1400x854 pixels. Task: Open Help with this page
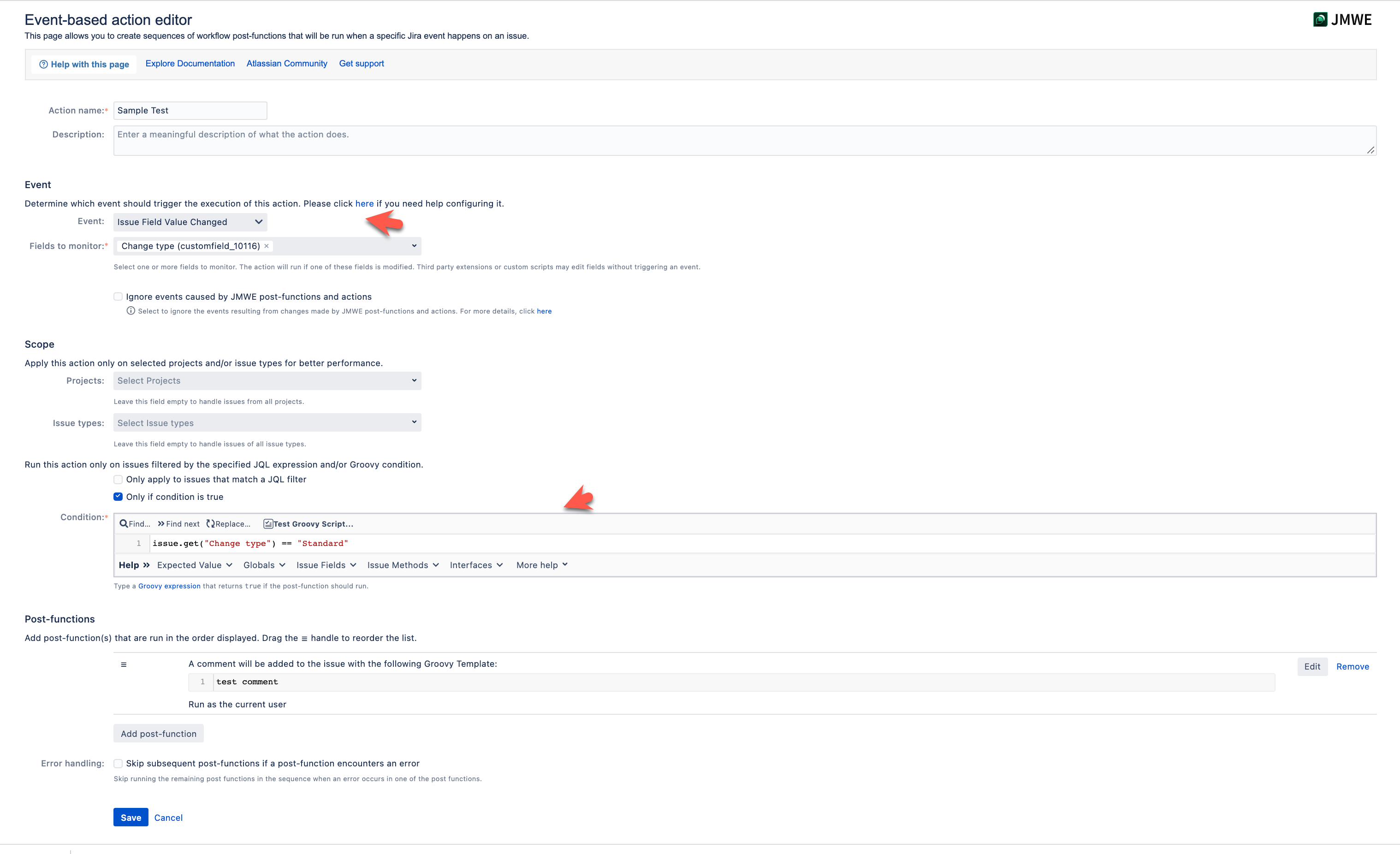83,64
